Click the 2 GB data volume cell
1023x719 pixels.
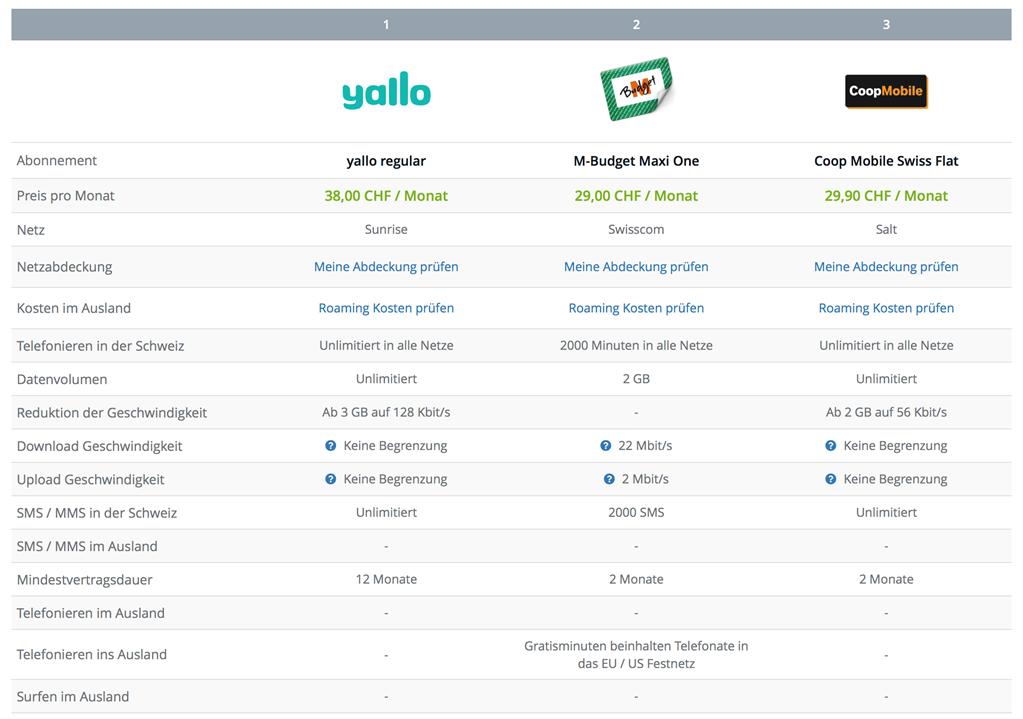point(636,379)
